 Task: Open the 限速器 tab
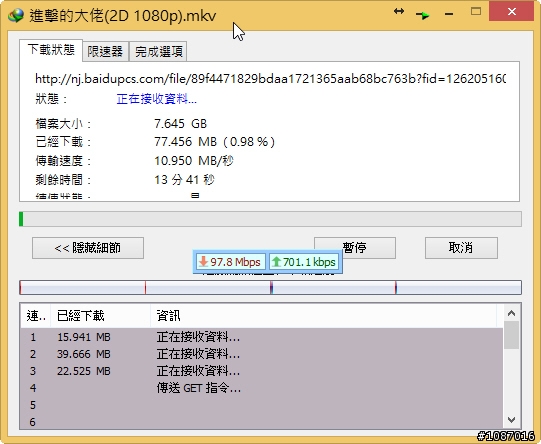(x=105, y=51)
